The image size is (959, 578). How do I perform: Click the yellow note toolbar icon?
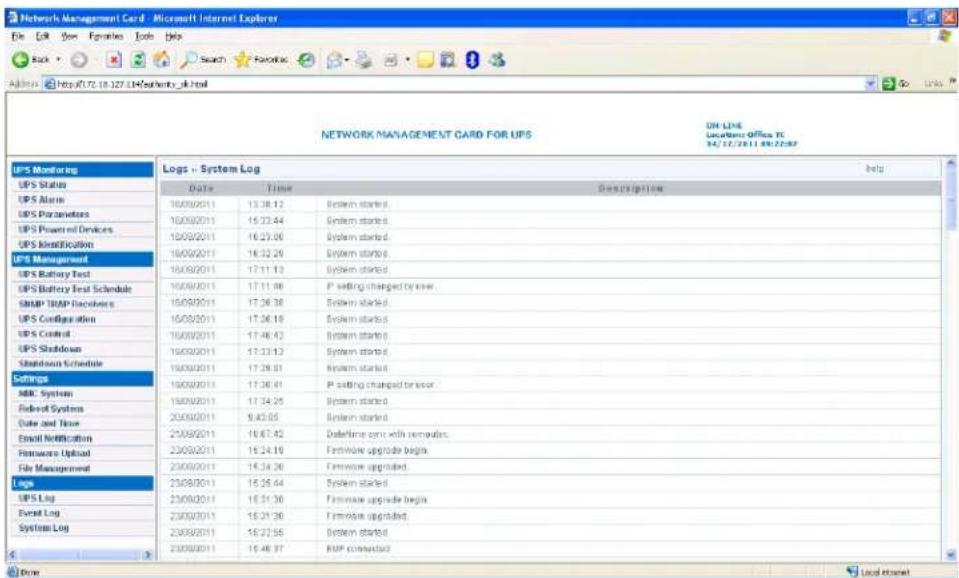click(425, 59)
